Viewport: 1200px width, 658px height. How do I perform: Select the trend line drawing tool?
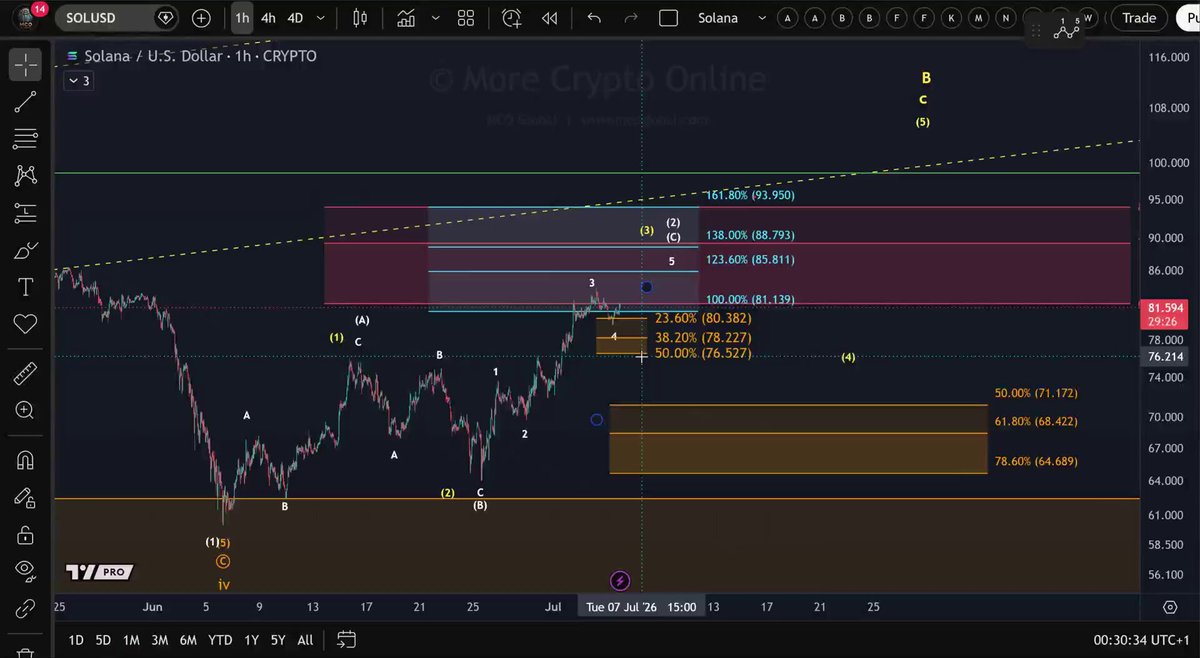(26, 101)
